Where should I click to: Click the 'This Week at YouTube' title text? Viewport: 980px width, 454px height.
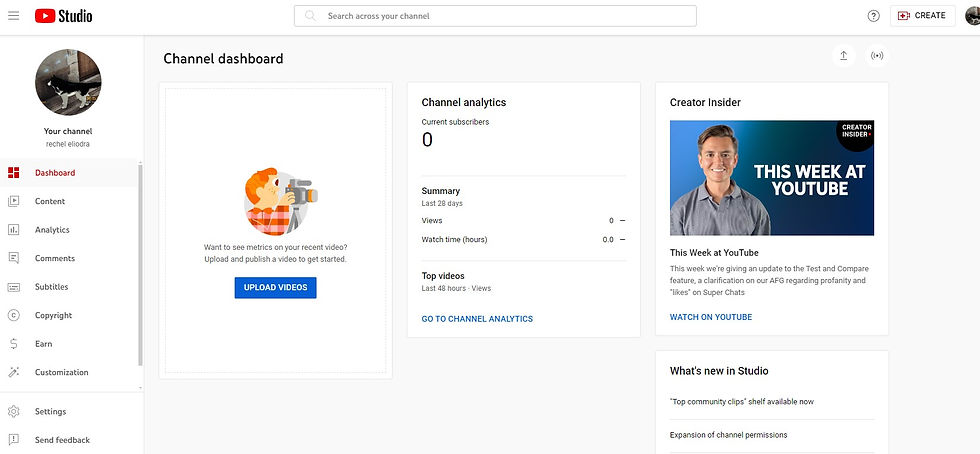pos(714,253)
